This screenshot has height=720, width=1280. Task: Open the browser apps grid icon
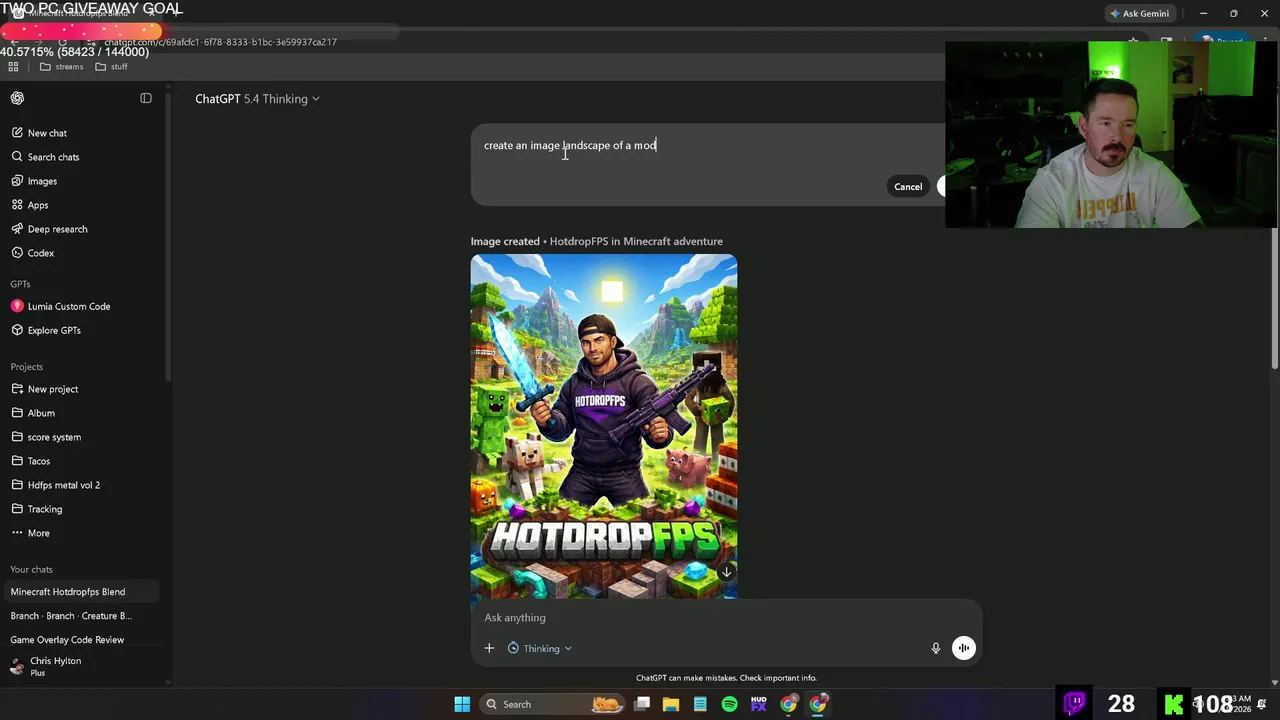(x=13, y=67)
